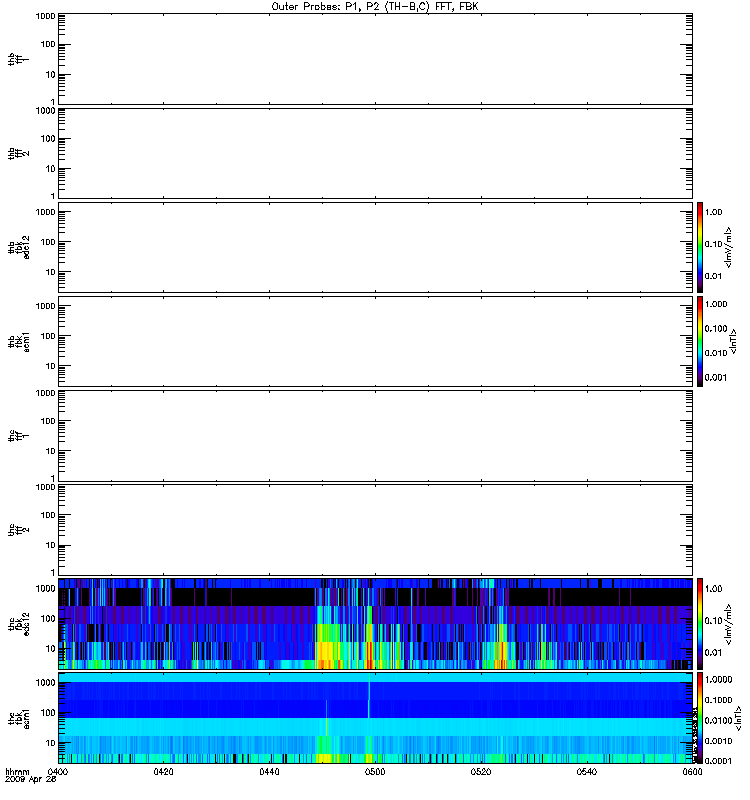Click the "hhmm" axis unit label
The width and height of the screenshot is (750, 800).
pos(17,771)
